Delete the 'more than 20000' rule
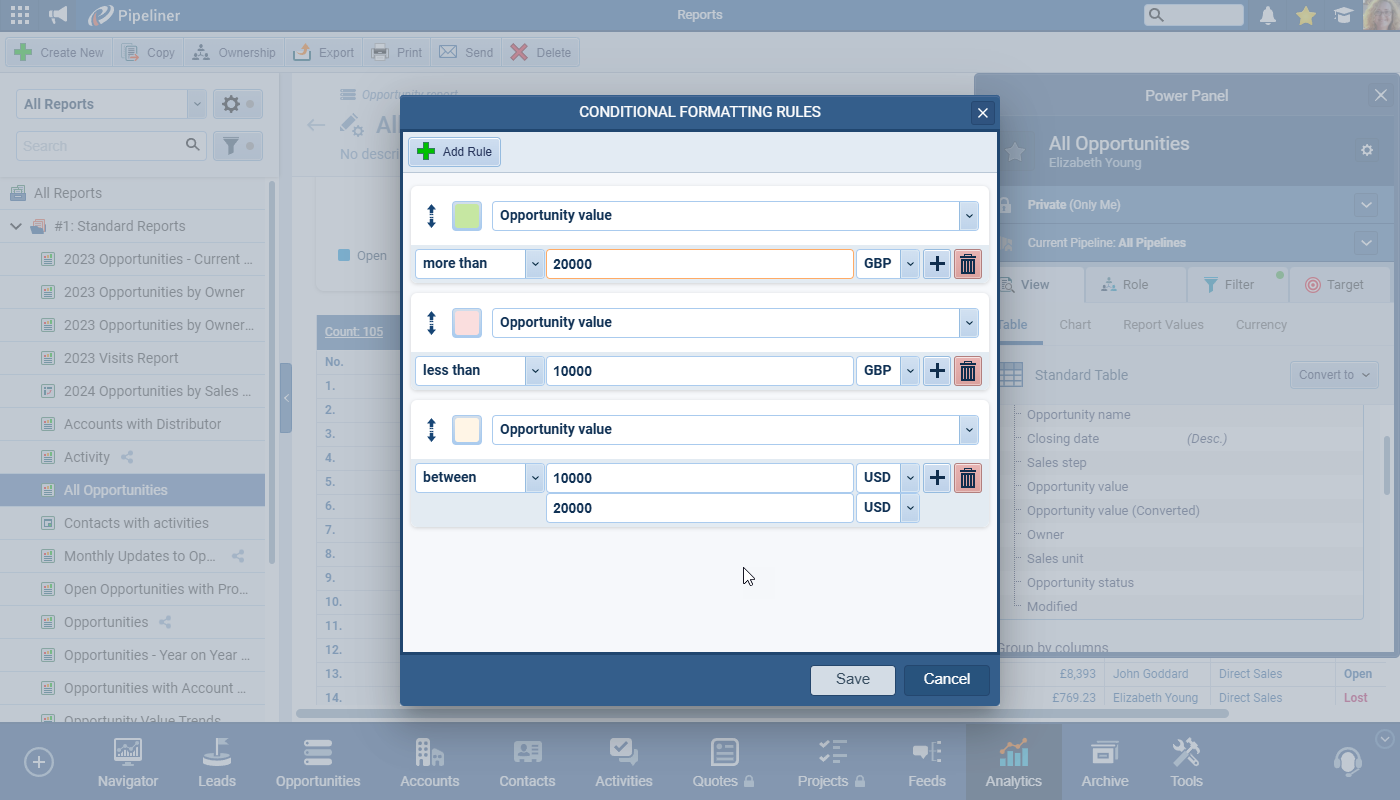 967,264
